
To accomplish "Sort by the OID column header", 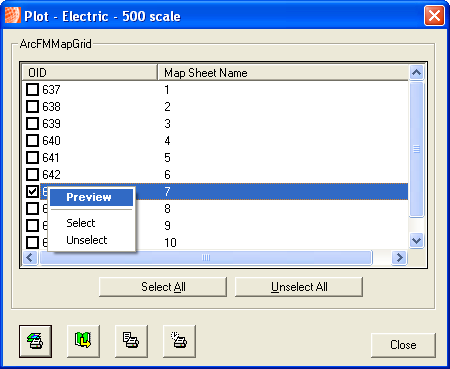I will point(89,72).
